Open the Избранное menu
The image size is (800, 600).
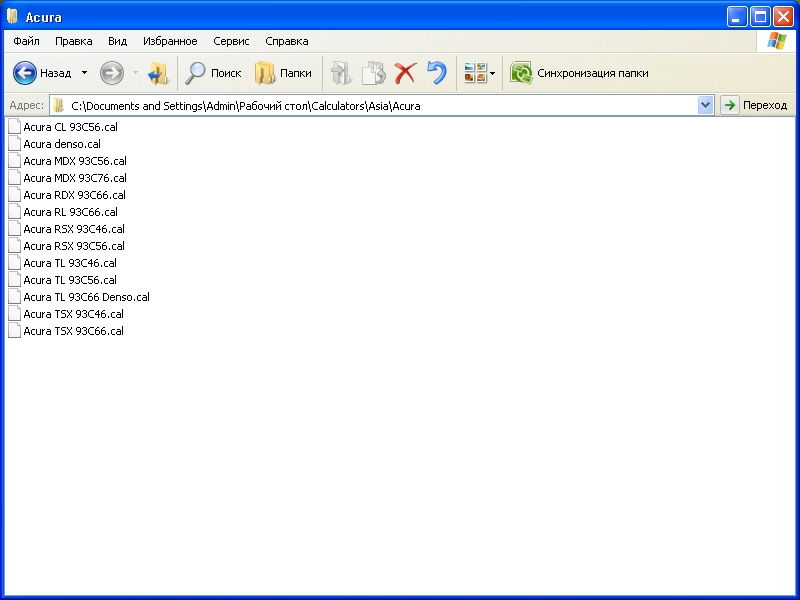pyautogui.click(x=170, y=41)
